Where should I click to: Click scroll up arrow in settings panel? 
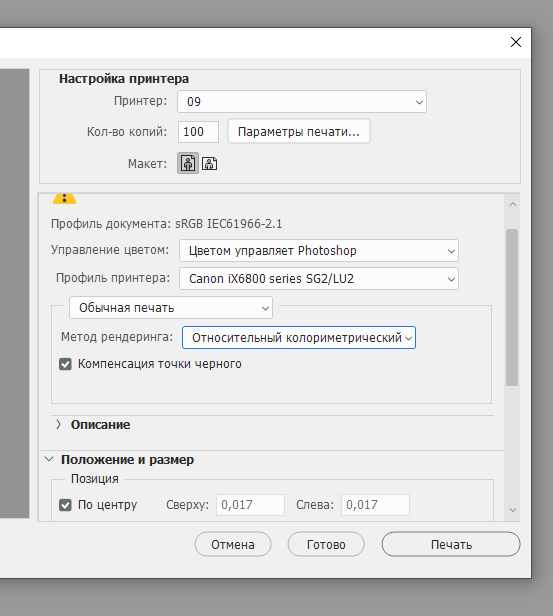point(513,204)
